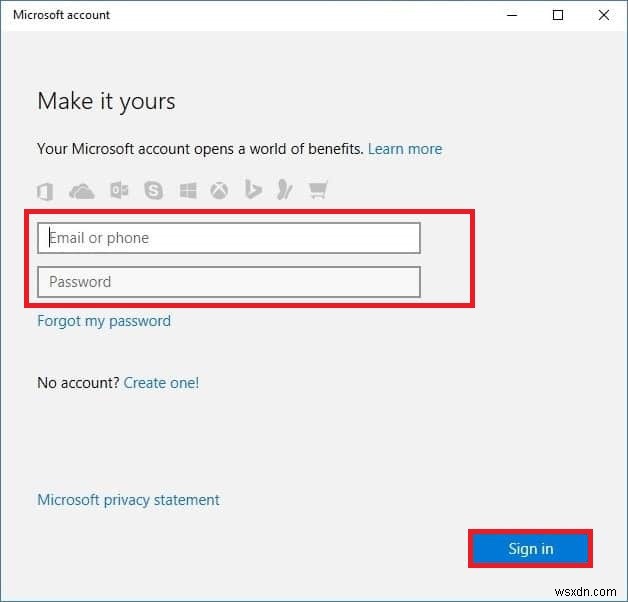Click the MSN butterfly icon
The image size is (628, 602).
click(285, 189)
